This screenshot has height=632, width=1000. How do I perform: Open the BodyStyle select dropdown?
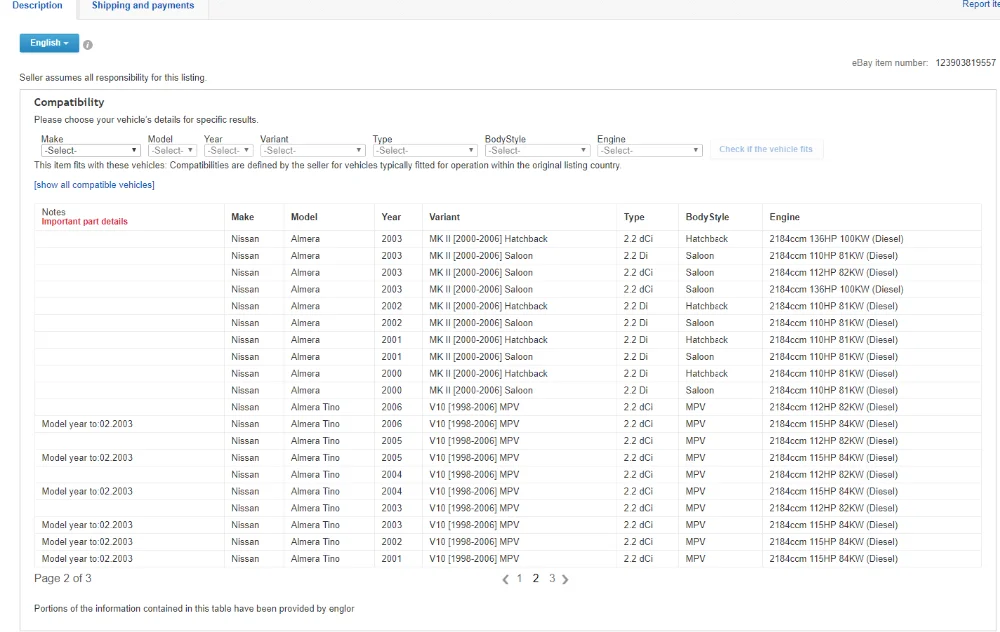click(x=537, y=151)
